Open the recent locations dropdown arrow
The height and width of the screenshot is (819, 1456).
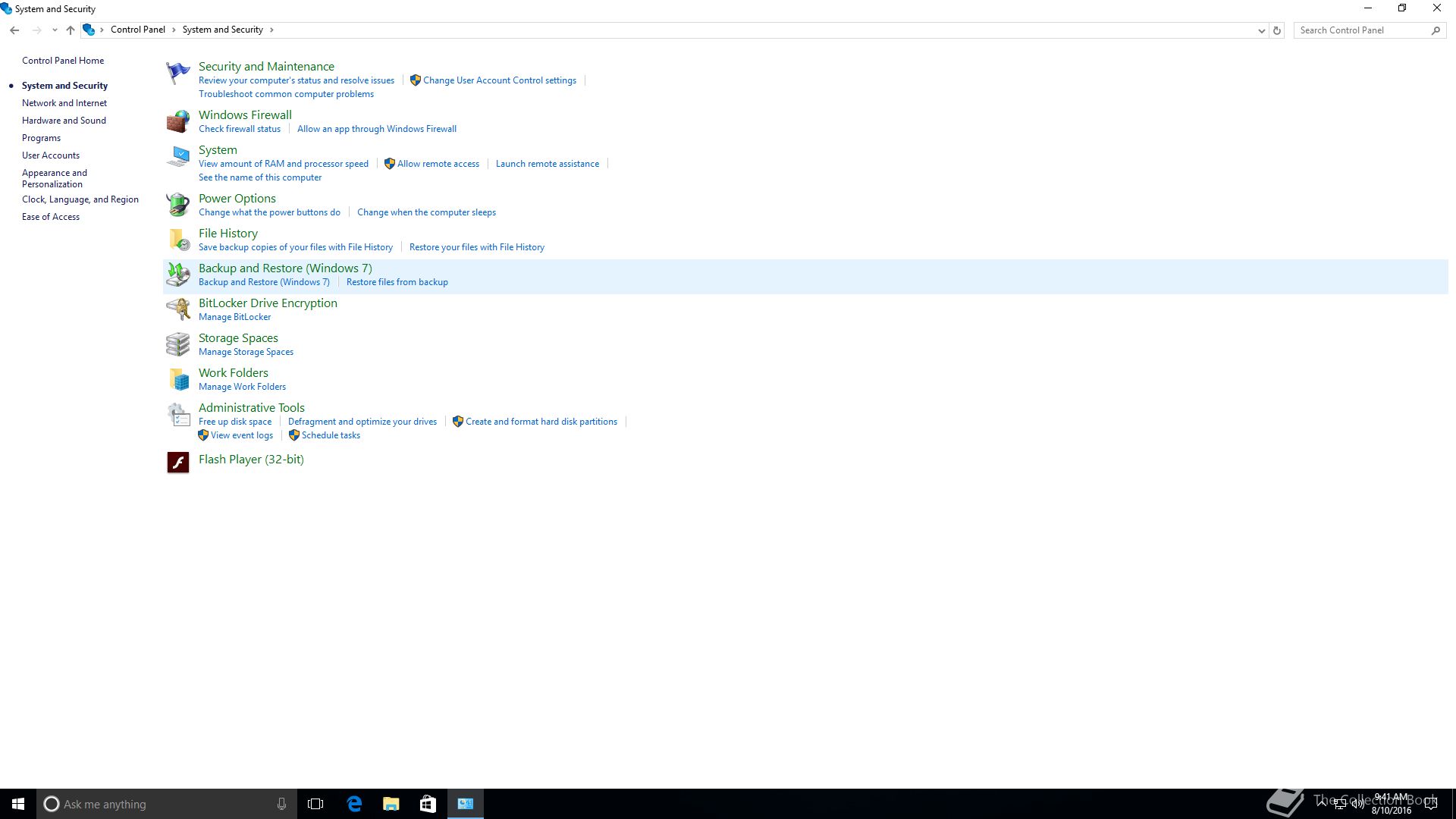55,30
